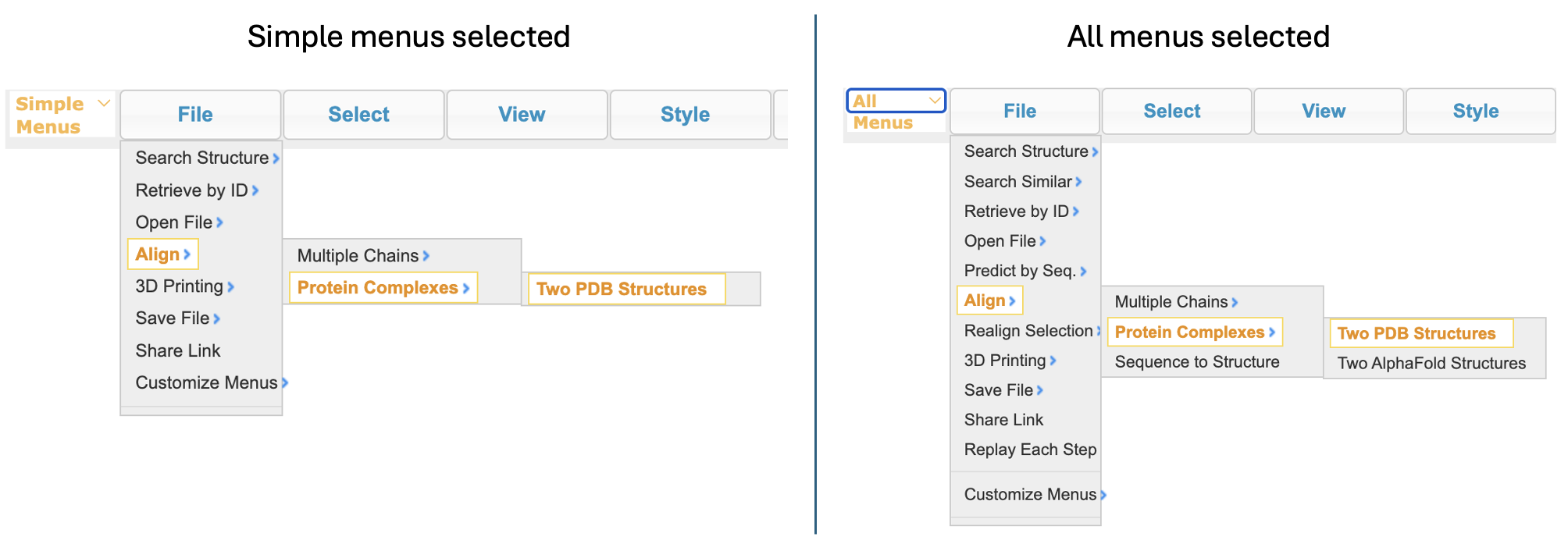1568x551 pixels.
Task: Open the Simple Menus dropdown selector
Action: pos(61,114)
